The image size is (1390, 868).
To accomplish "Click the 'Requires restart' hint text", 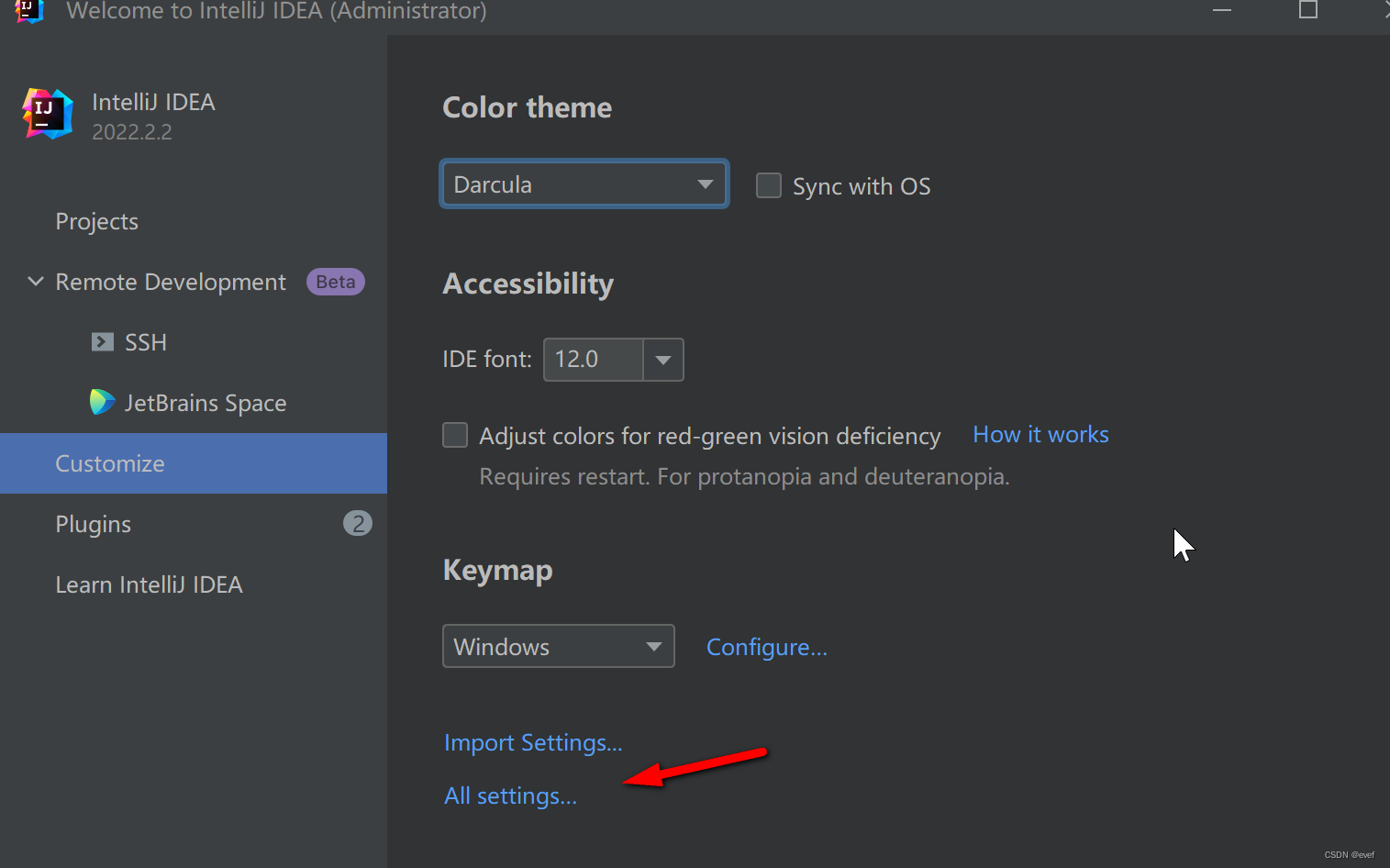I will point(744,476).
